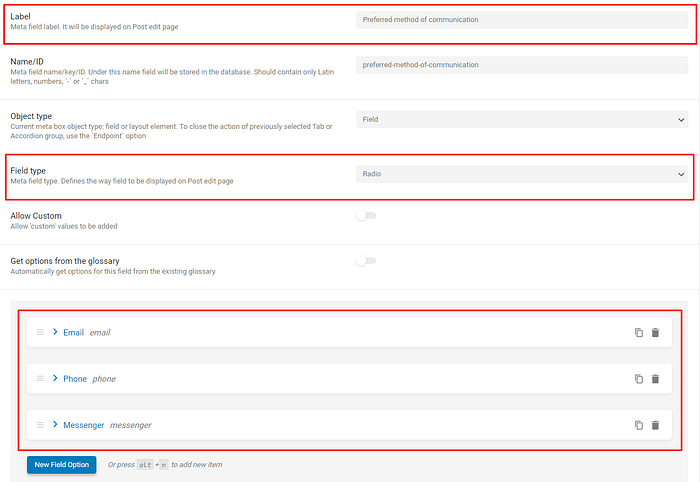Delete the Messenger option with trash icon
The height and width of the screenshot is (482, 700).
655,425
